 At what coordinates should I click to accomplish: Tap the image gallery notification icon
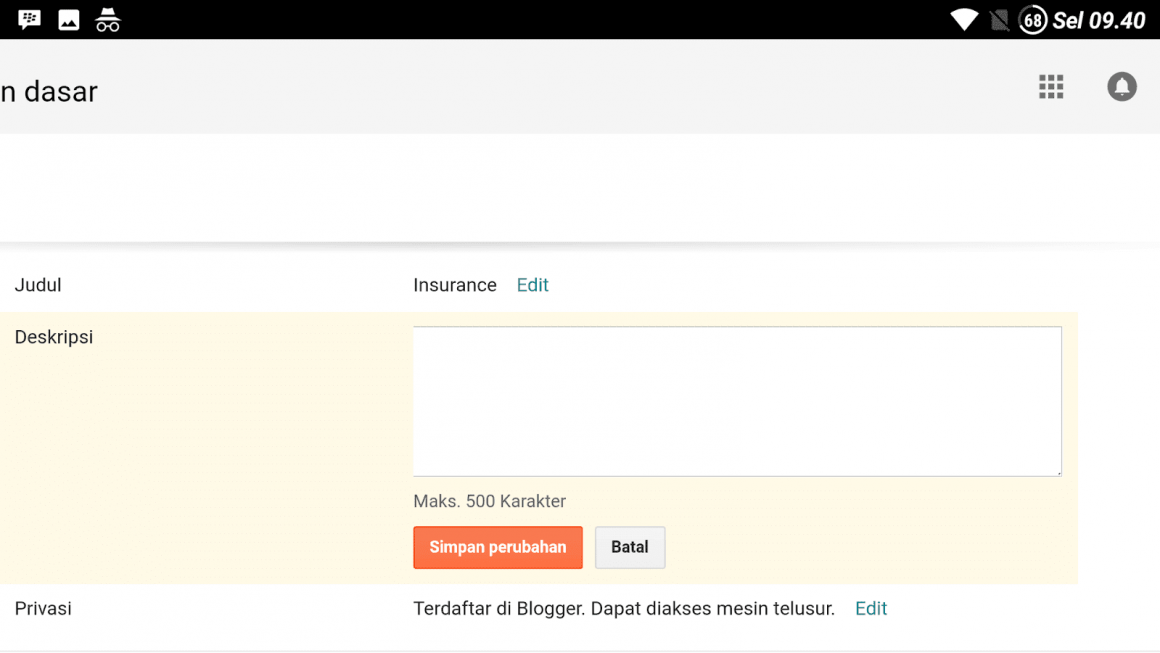tap(69, 20)
